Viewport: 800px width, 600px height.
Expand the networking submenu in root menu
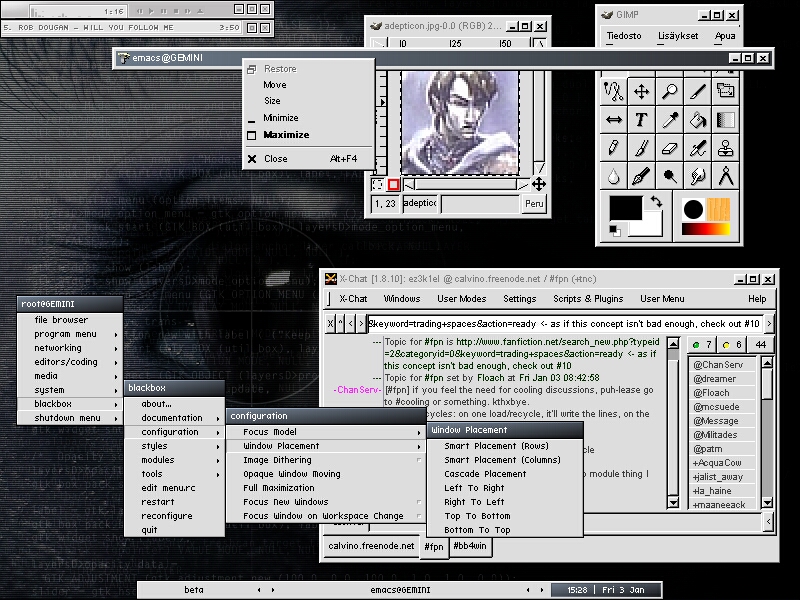point(70,348)
